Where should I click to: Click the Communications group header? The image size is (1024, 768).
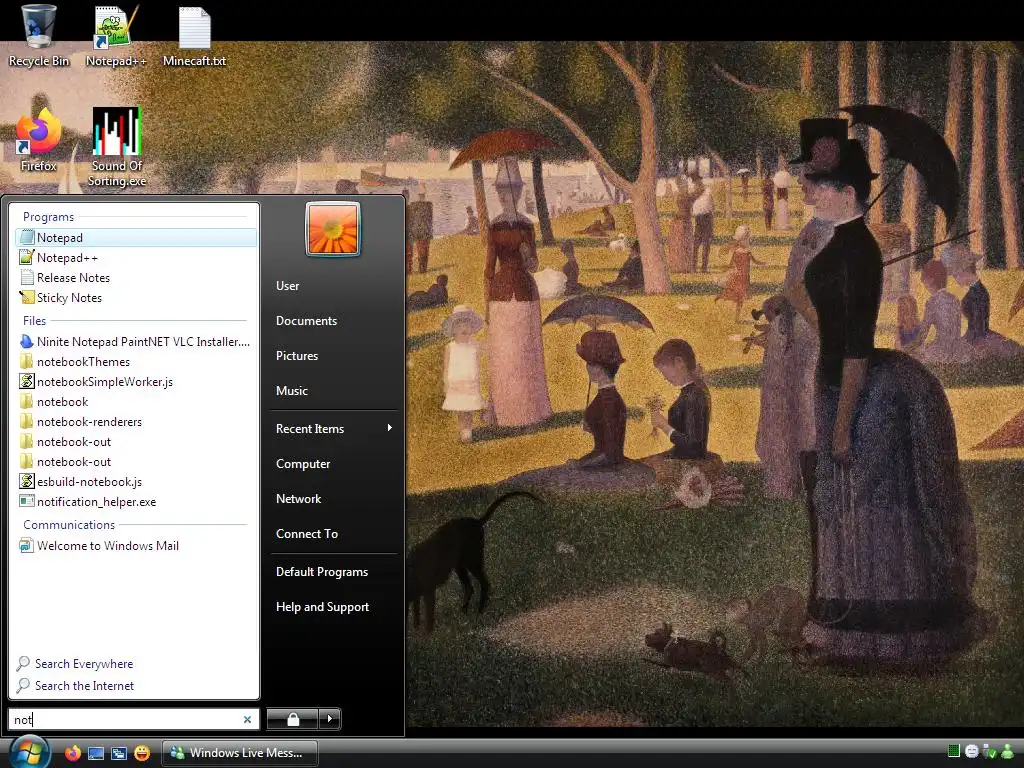click(x=69, y=525)
